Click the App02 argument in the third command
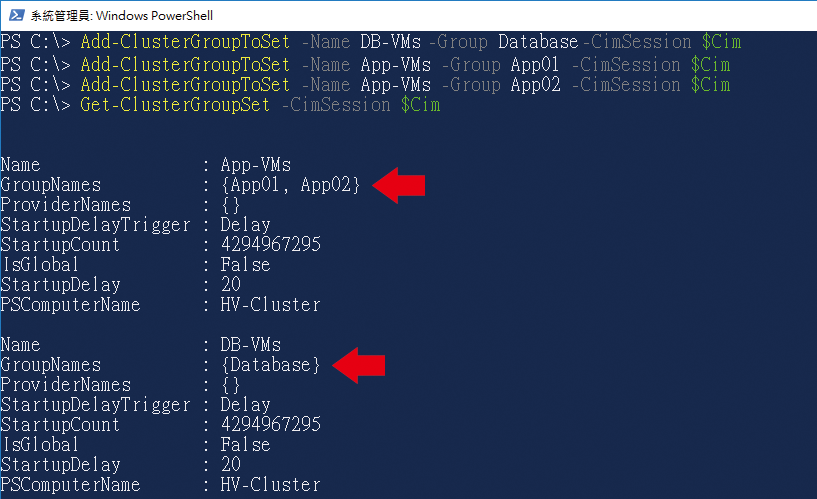817x499 pixels. click(x=540, y=85)
